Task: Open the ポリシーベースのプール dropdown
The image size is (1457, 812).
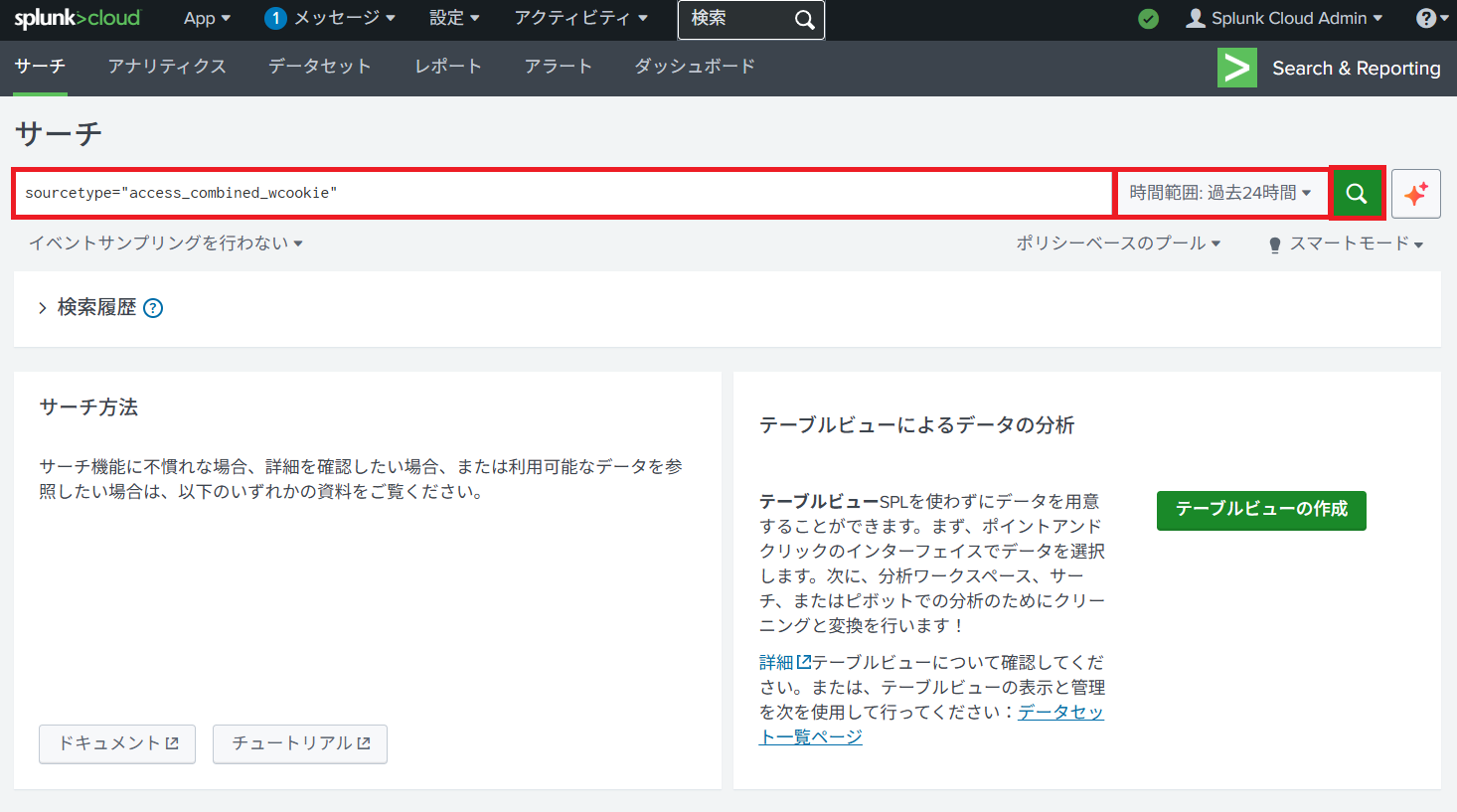Action: point(1117,244)
